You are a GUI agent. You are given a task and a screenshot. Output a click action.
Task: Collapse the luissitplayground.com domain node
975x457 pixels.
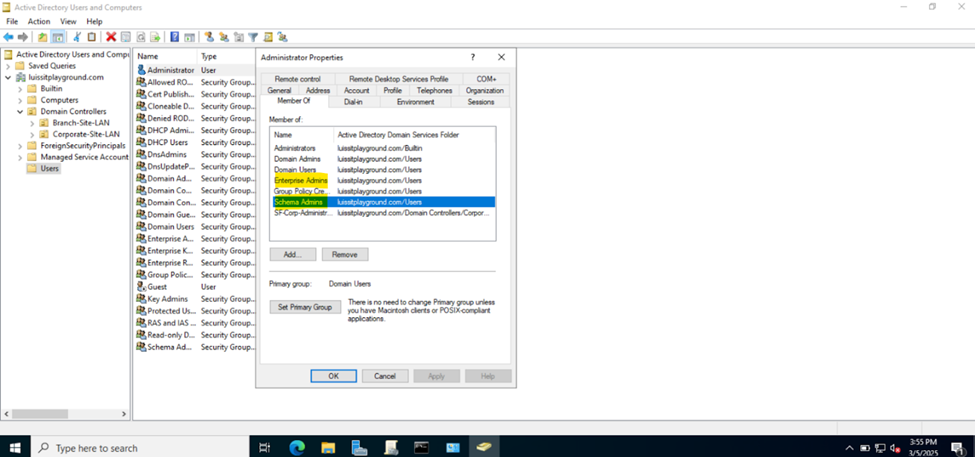click(x=7, y=78)
